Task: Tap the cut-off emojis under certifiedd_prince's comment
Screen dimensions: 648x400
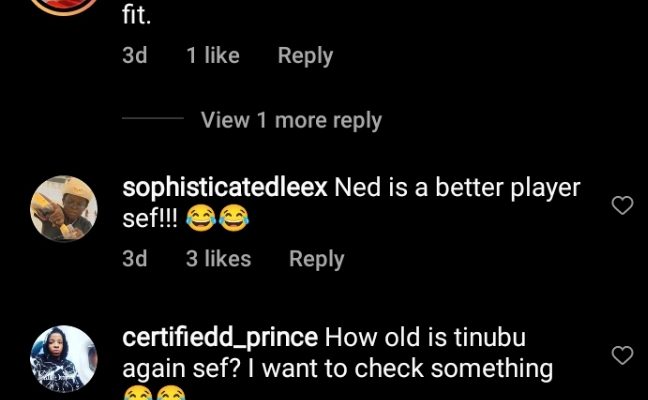Action: 155,394
